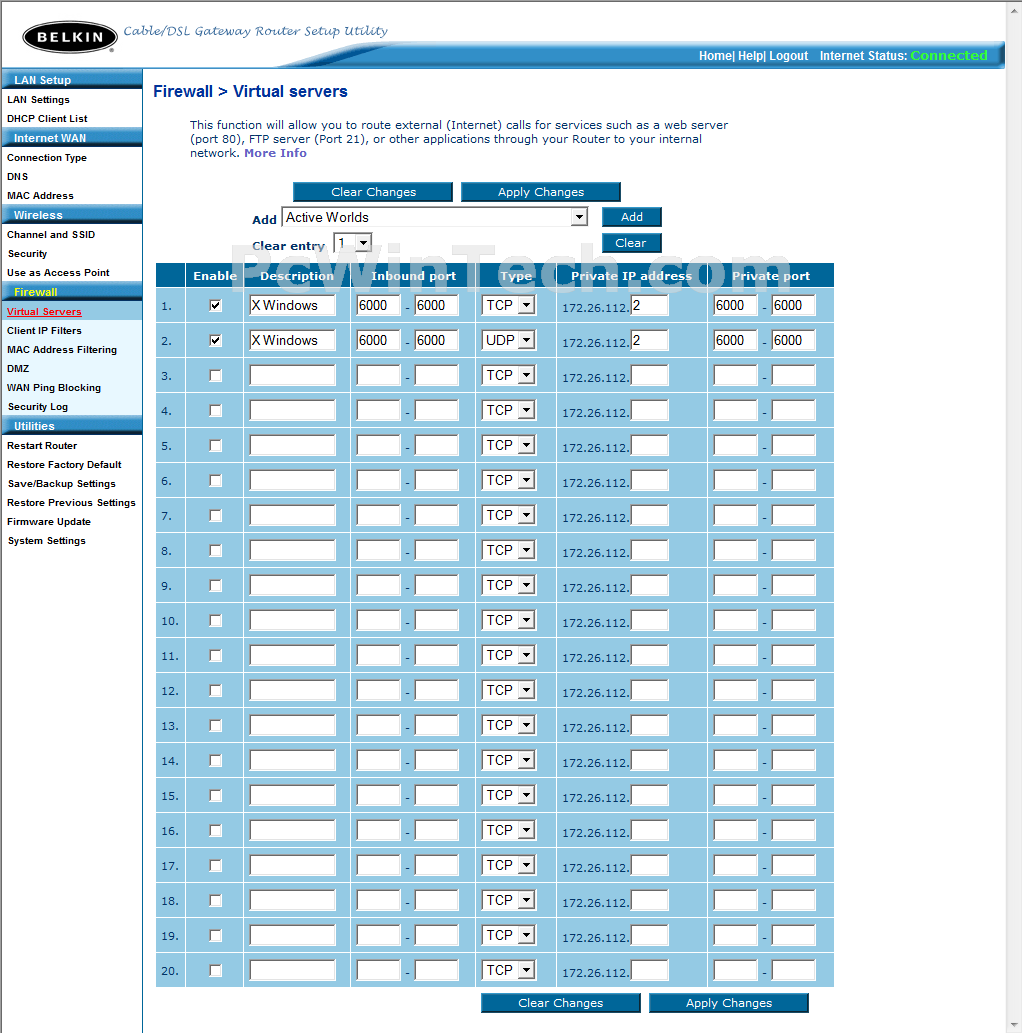Click the page scrollbar up arrow

point(1015,9)
